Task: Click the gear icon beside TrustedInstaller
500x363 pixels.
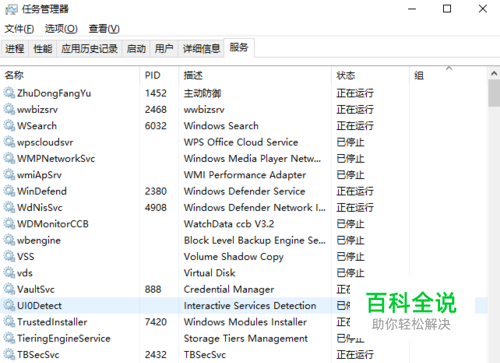Action: coord(9,321)
